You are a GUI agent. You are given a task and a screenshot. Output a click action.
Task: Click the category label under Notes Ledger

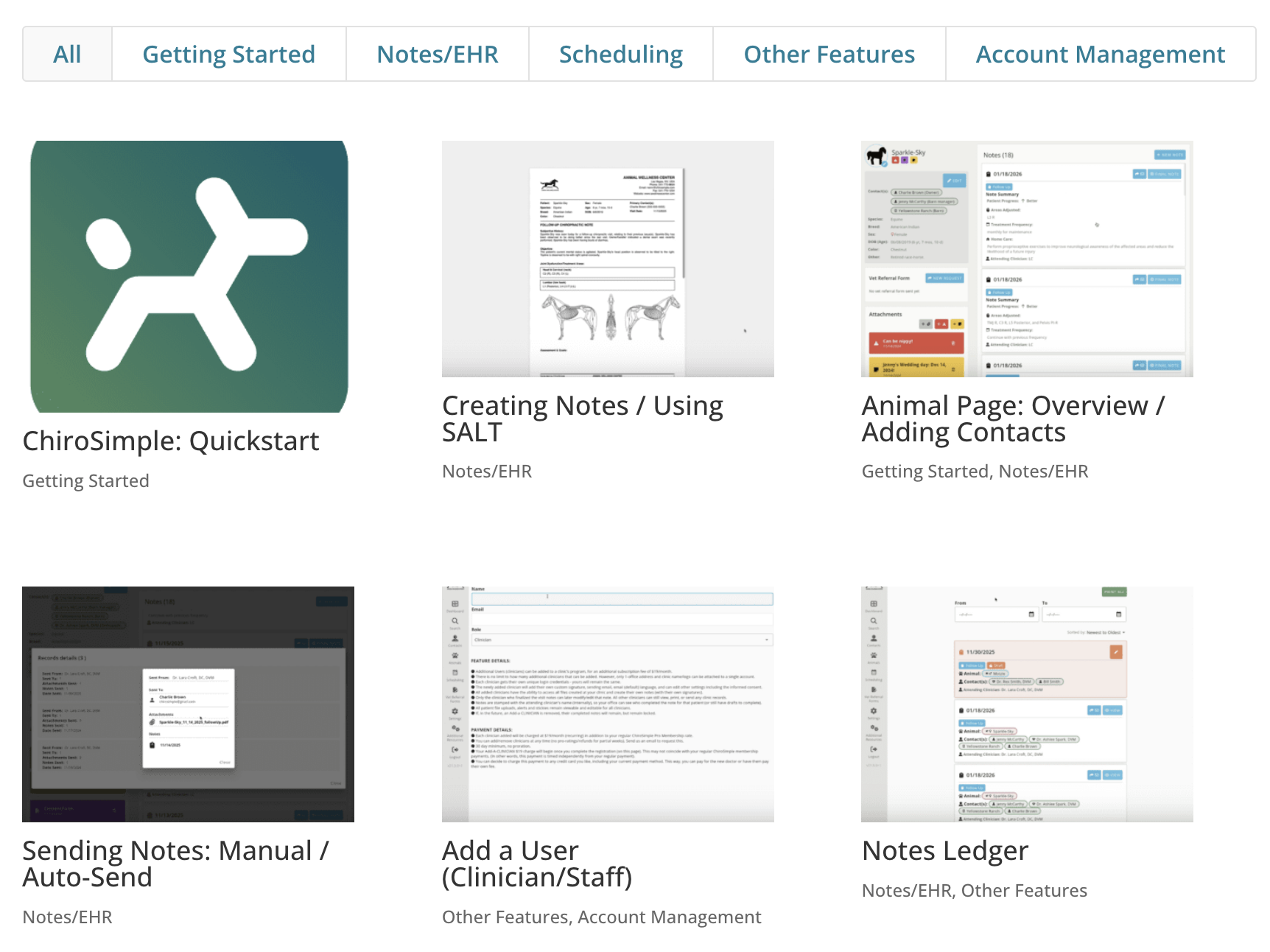point(974,891)
